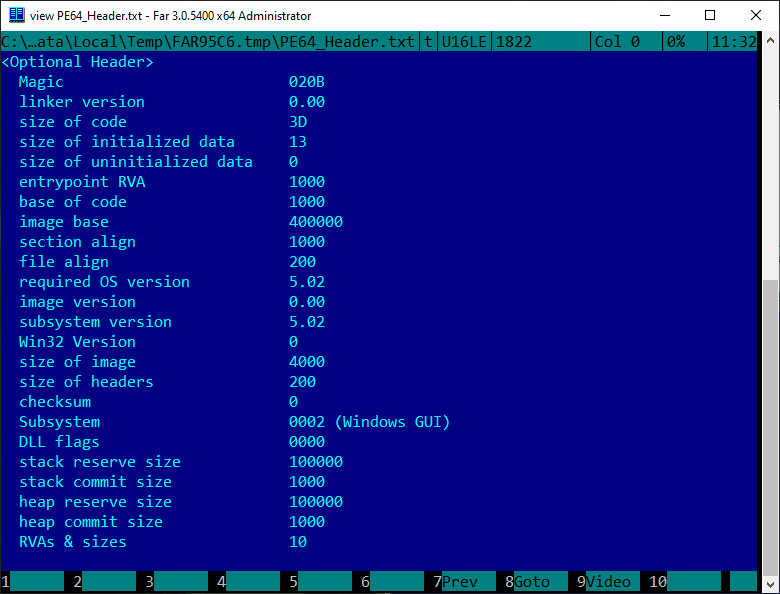Click the image base value 400000

pos(316,222)
